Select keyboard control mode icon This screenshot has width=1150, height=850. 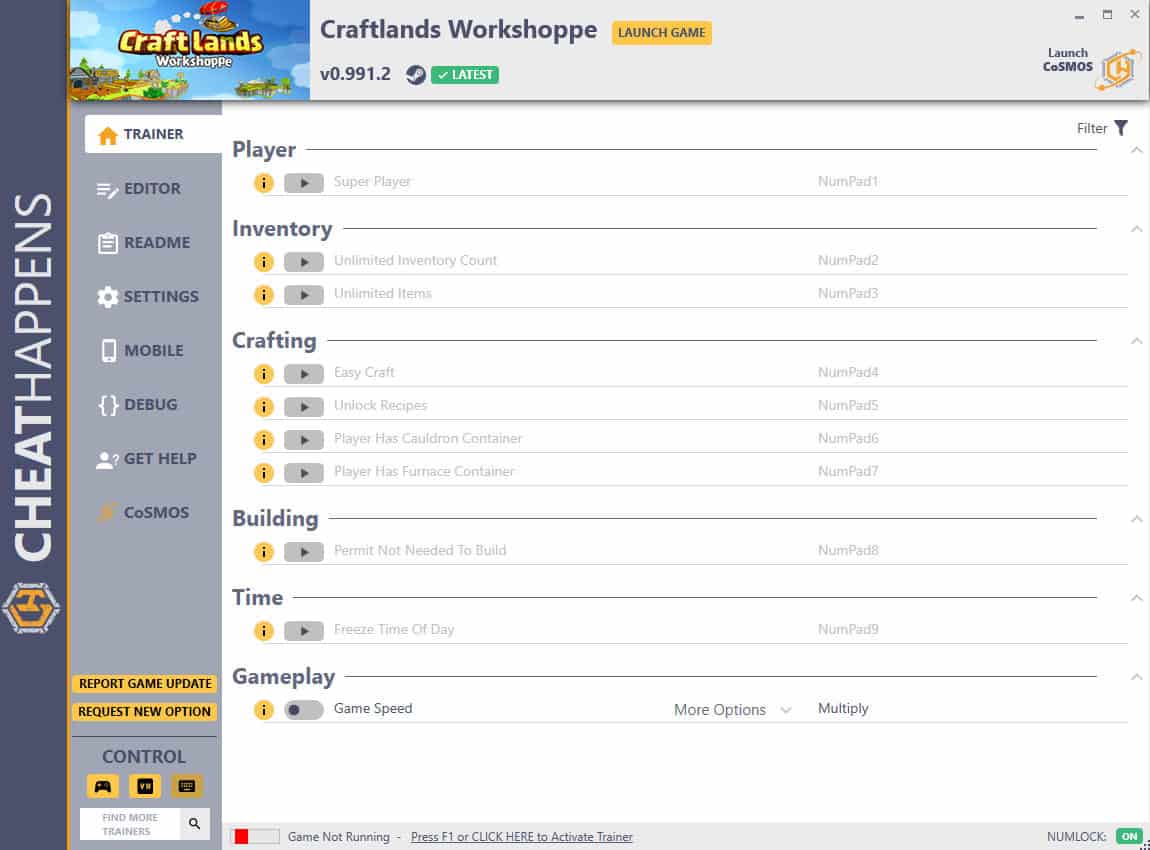click(x=187, y=787)
